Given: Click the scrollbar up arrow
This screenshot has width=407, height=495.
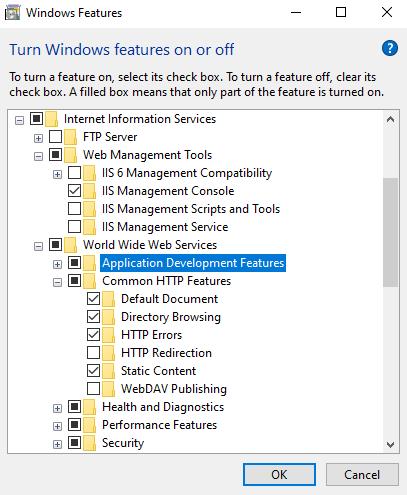Looking at the screenshot, I should tap(390, 119).
